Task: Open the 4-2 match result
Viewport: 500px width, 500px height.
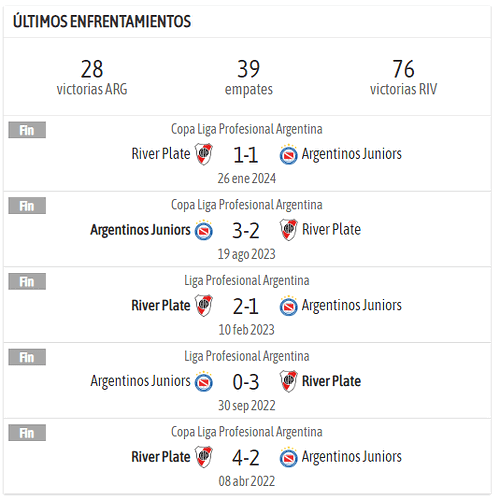Action: point(246,458)
